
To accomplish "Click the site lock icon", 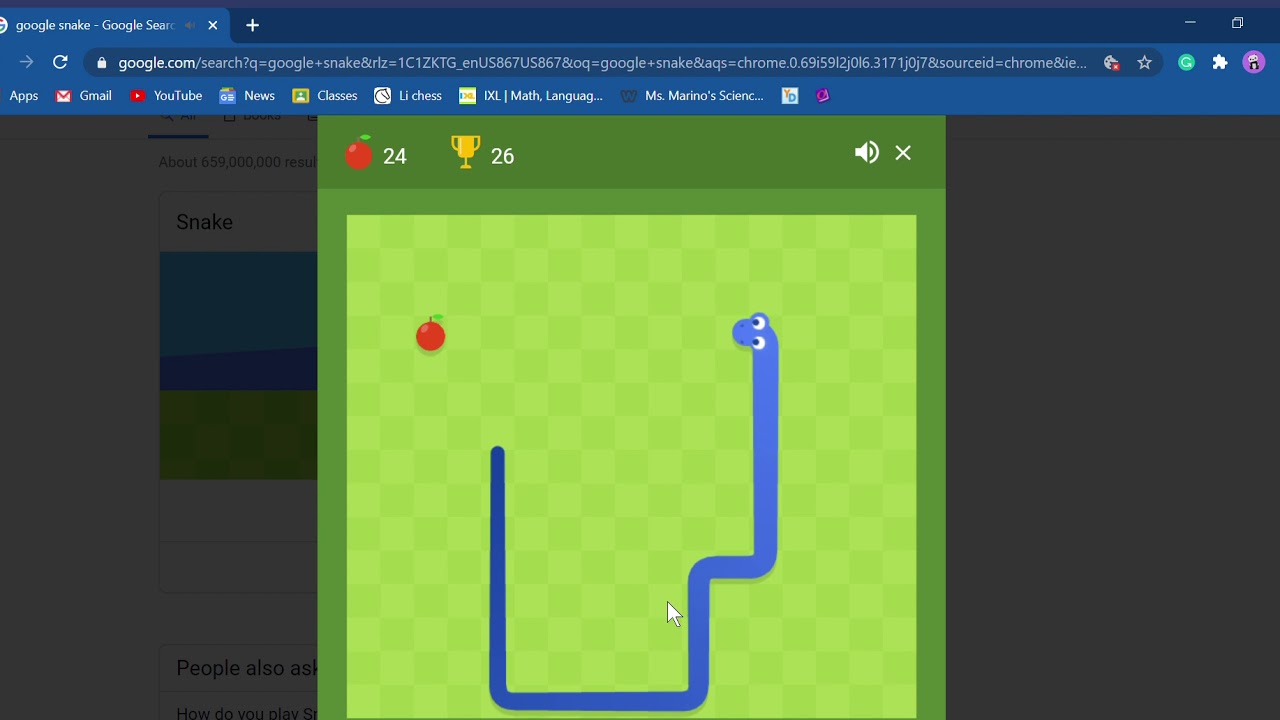I will point(101,63).
